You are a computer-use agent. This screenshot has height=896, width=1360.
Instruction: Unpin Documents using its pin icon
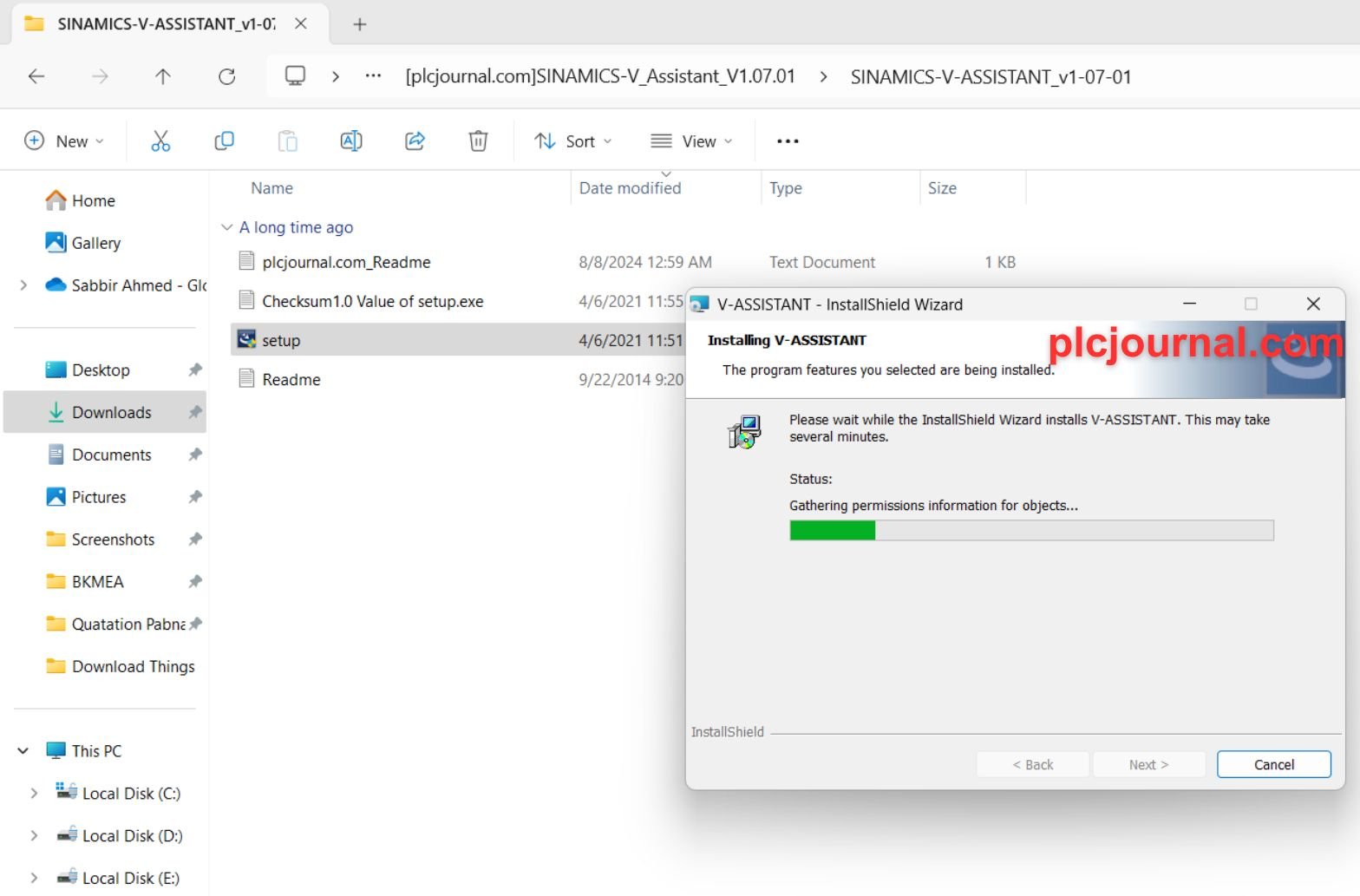tap(195, 455)
